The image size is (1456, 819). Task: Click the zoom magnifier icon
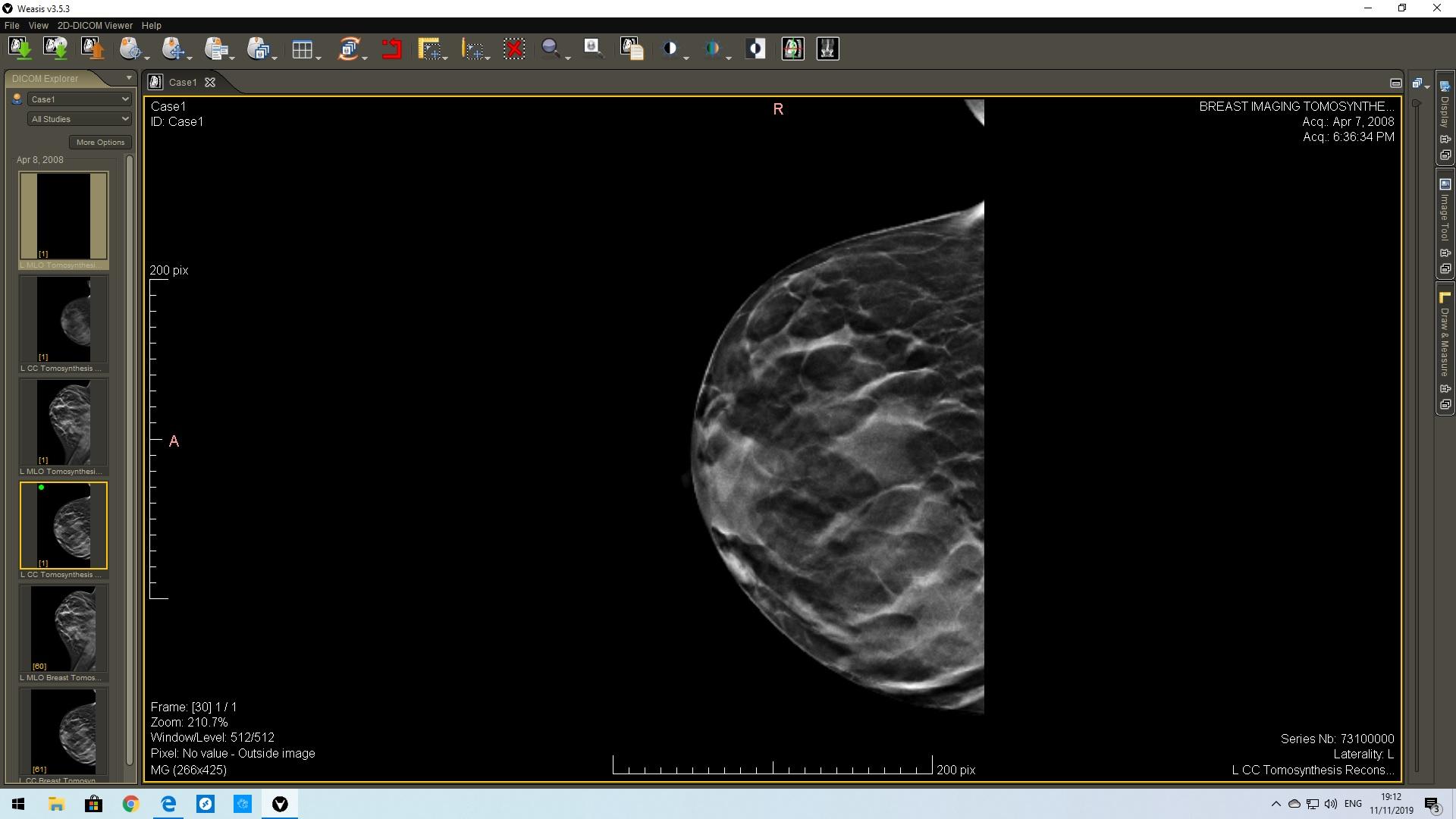click(x=551, y=49)
